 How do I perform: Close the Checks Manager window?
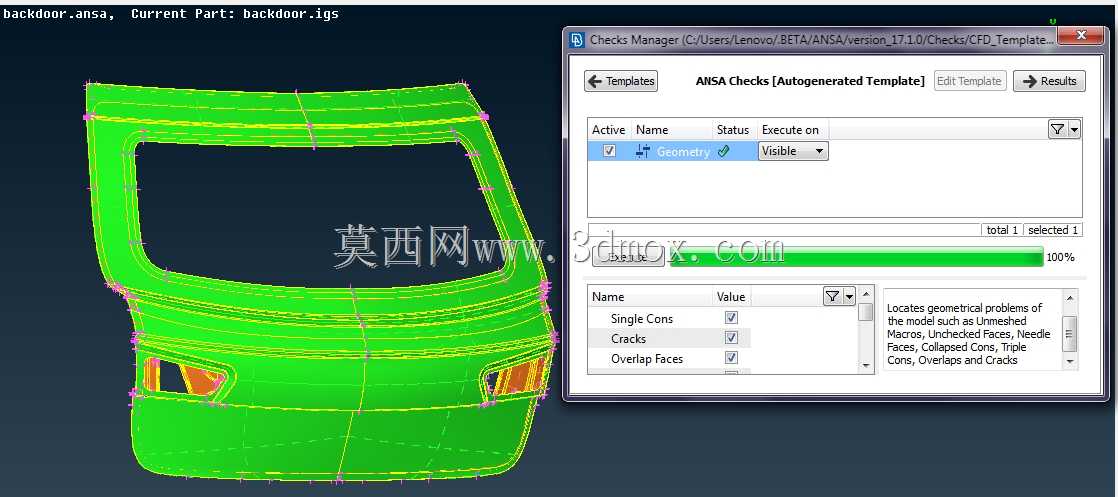pos(1081,35)
